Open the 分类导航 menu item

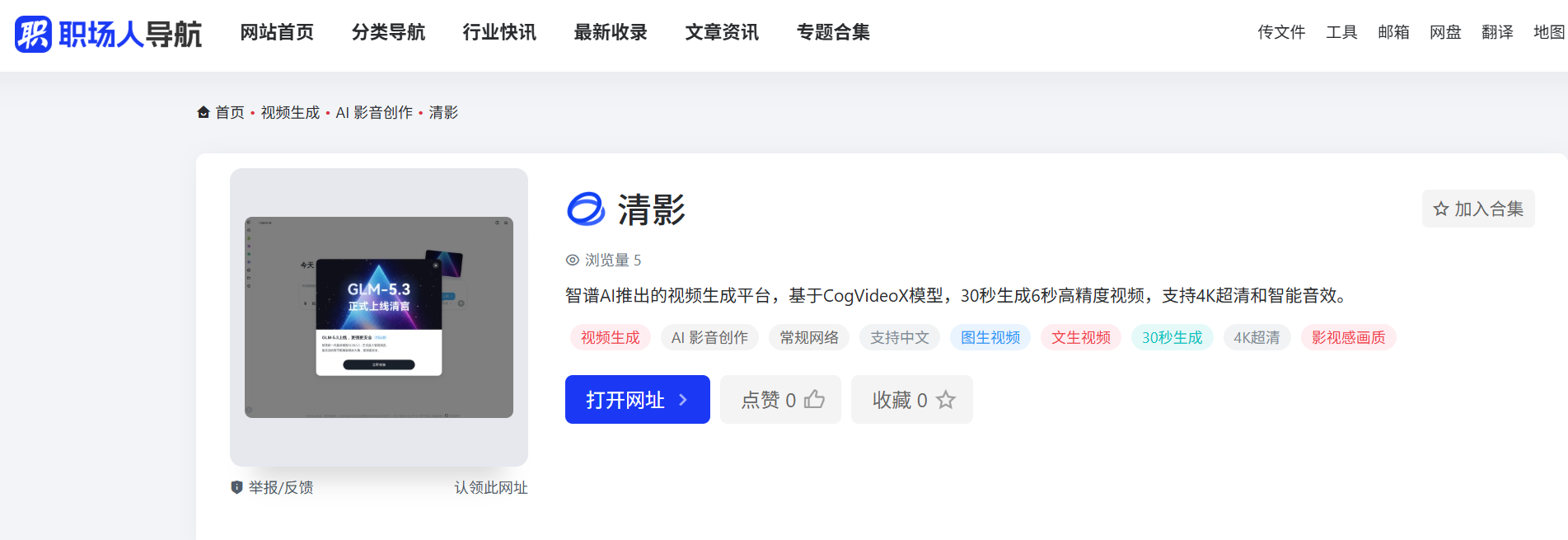point(388,32)
